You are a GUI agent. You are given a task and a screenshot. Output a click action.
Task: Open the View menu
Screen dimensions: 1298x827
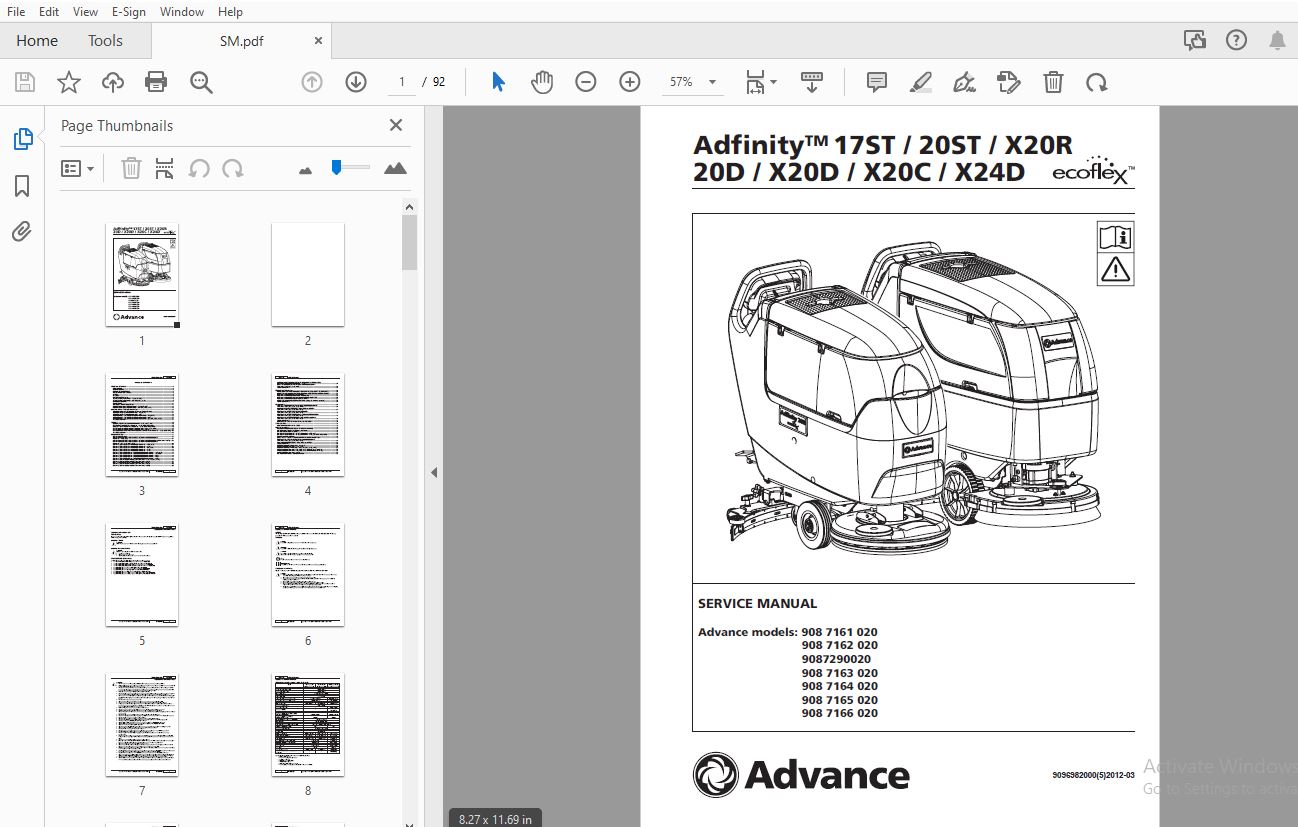[x=86, y=11]
